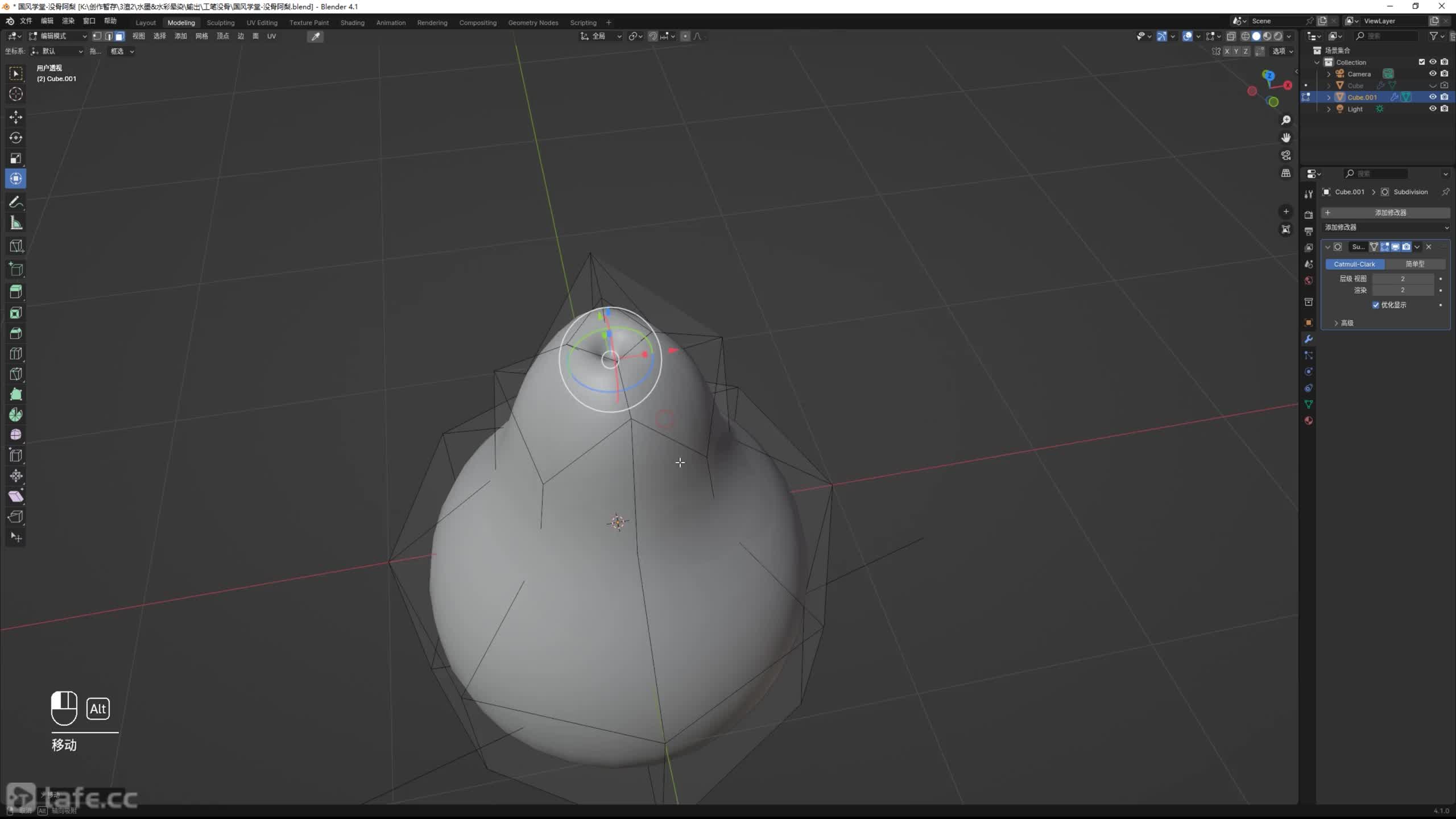Toggle camera view in viewport
This screenshot has width=1456, height=819.
[1286, 155]
